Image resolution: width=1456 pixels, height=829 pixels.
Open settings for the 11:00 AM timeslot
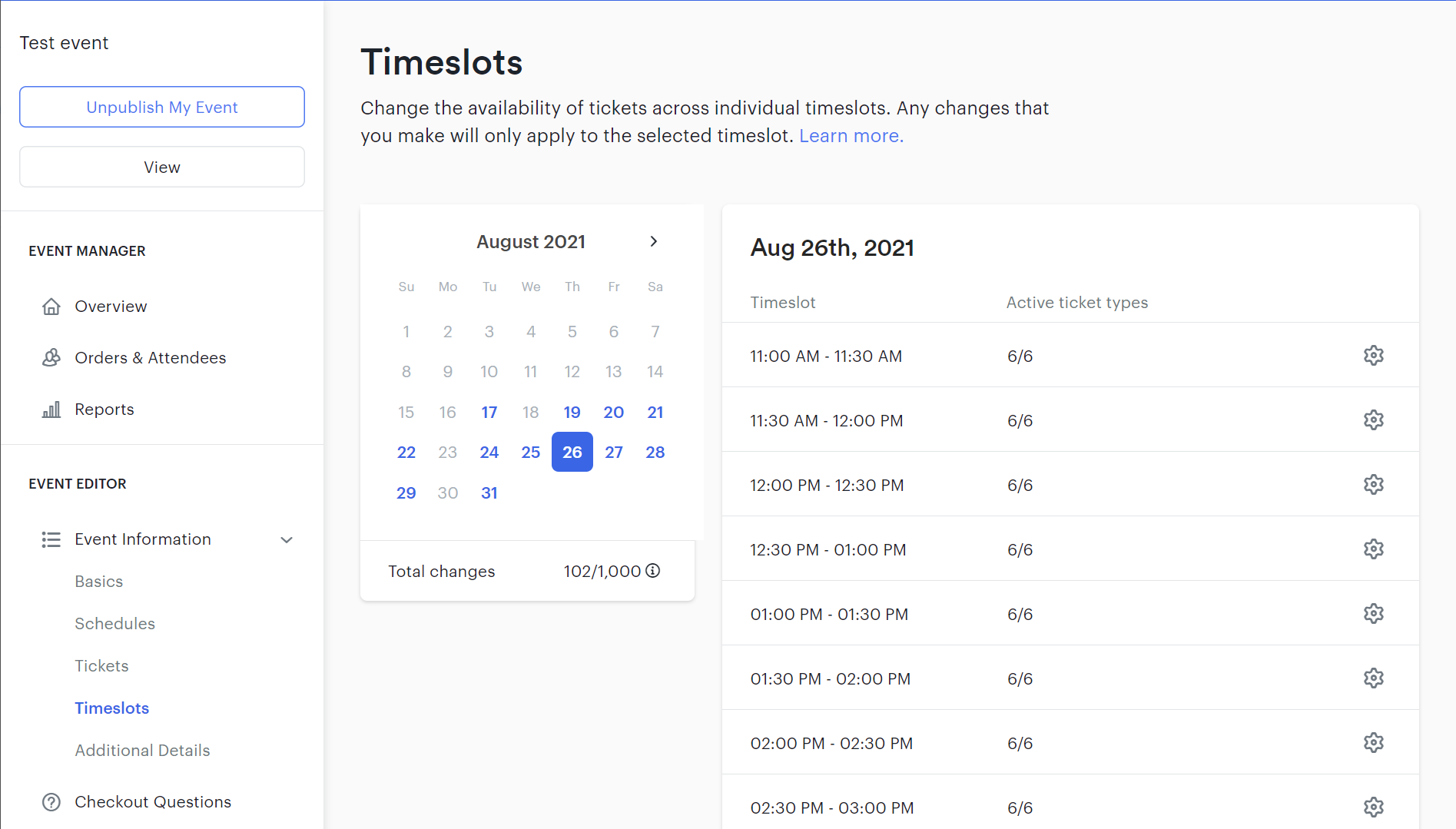click(x=1373, y=355)
